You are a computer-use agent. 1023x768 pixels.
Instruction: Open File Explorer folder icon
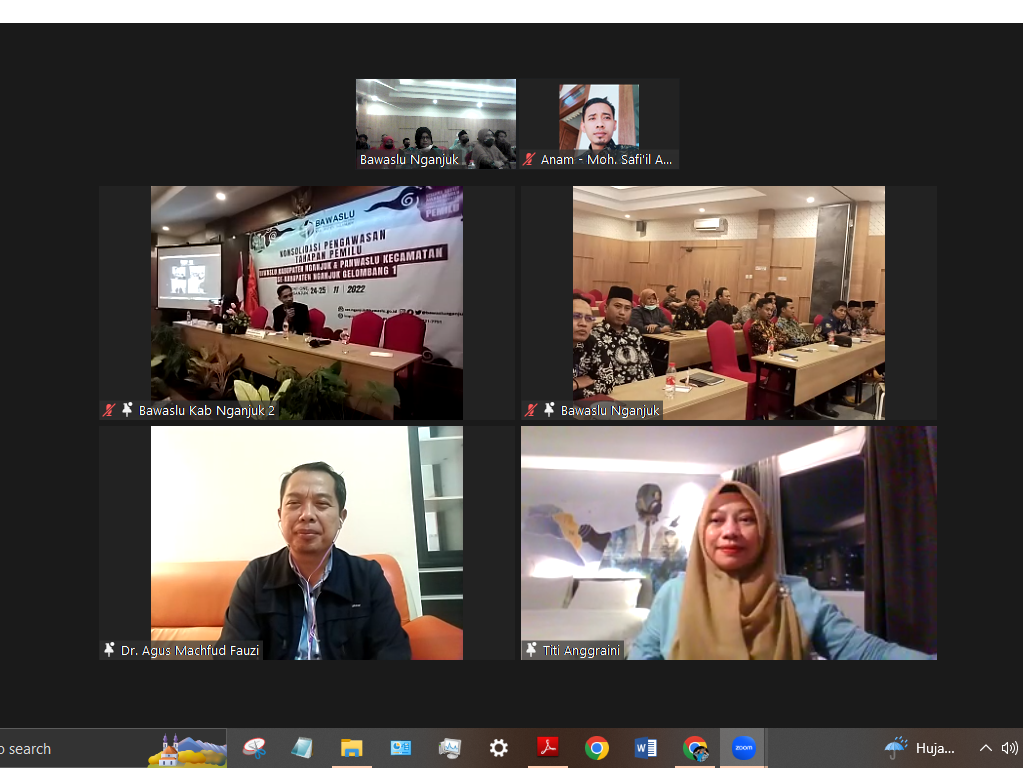tap(351, 748)
